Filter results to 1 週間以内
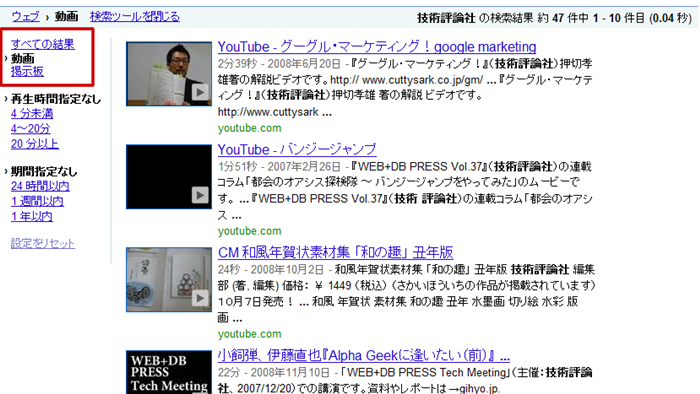Viewport: 700px width, 394px height. coord(37,201)
